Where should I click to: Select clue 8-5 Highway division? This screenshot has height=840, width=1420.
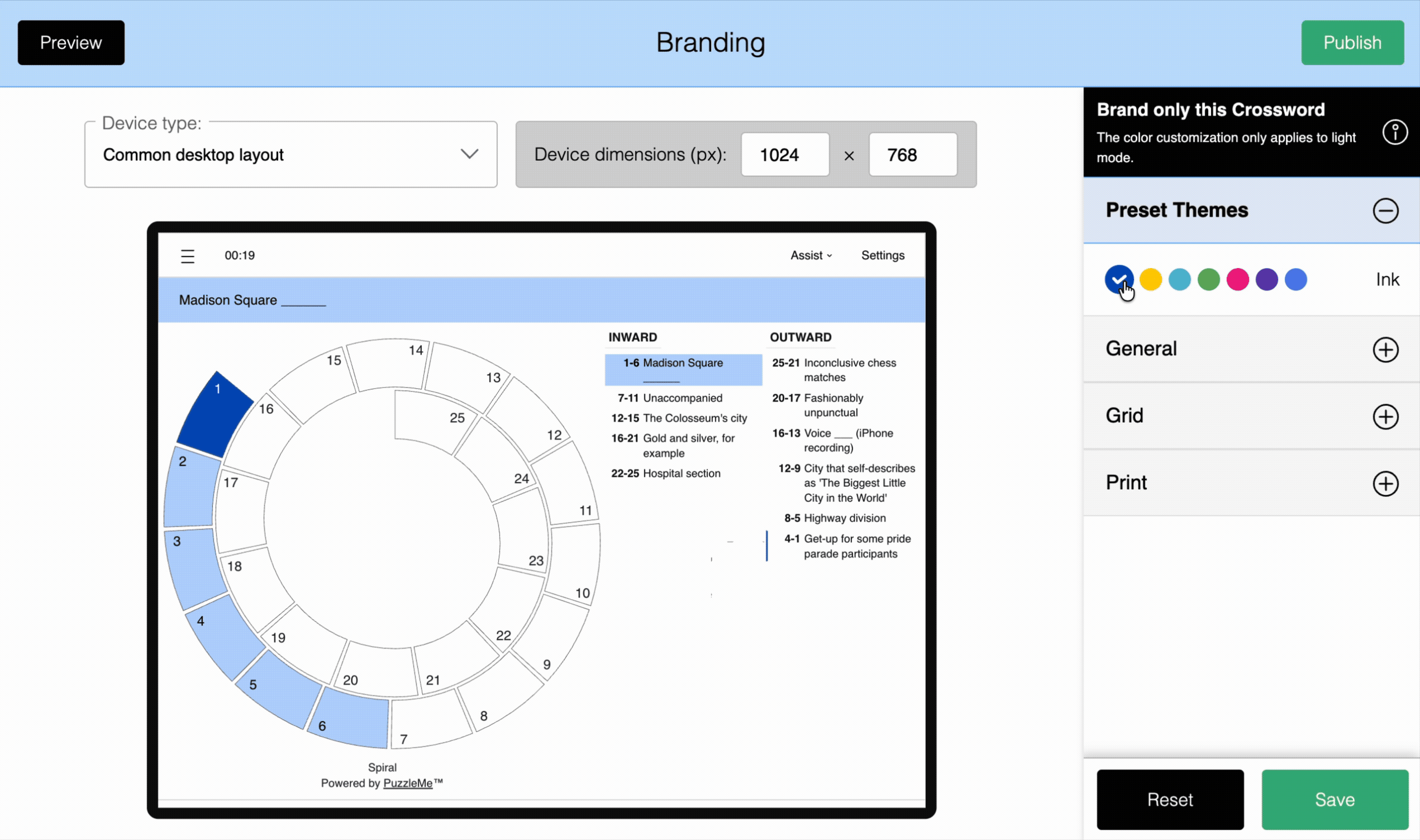[x=845, y=518]
